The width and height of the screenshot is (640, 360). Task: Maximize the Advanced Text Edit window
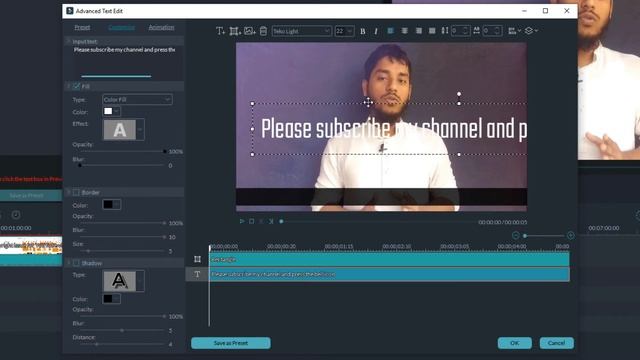(x=545, y=11)
